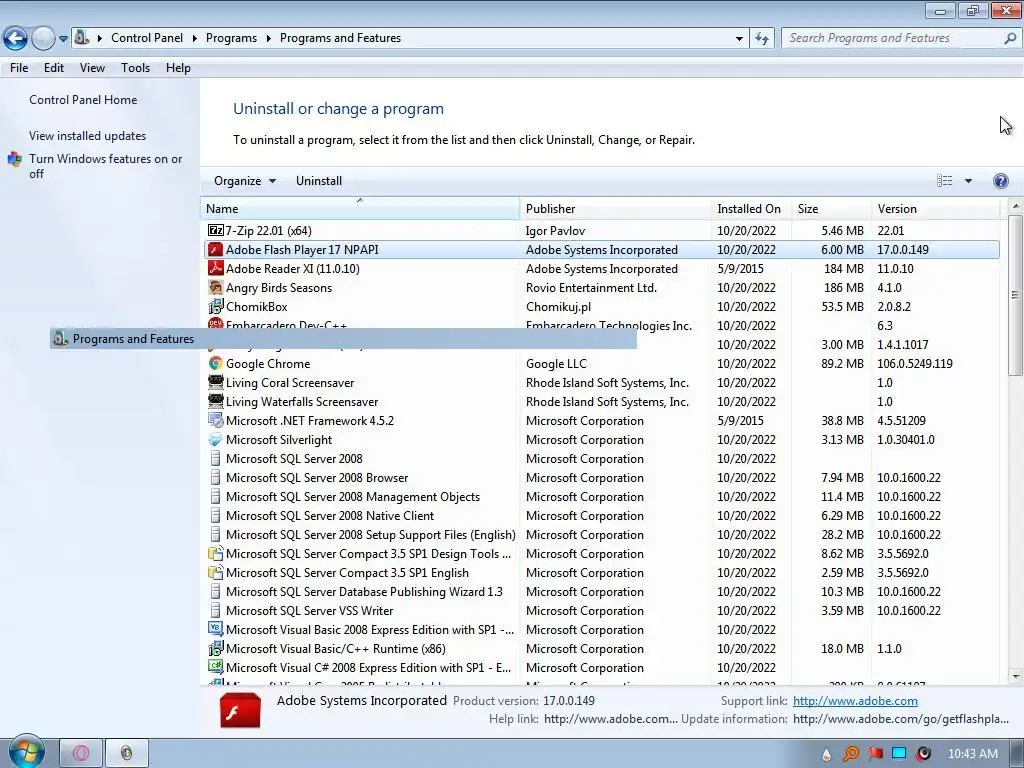The width and height of the screenshot is (1024, 768).
Task: Select Microsoft SQL Server 2008 Native Client
Action: coord(601,516)
